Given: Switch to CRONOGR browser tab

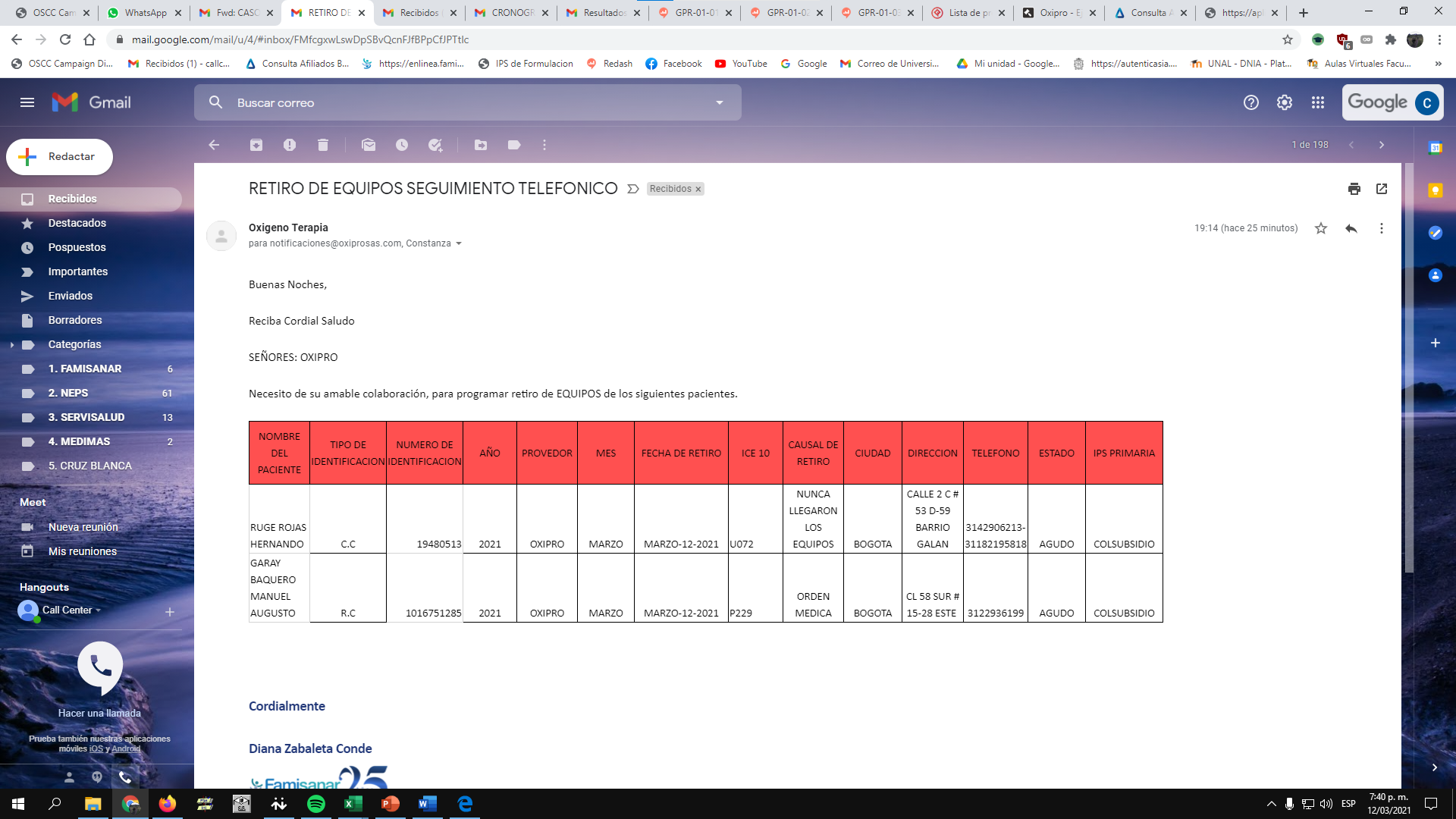Looking at the screenshot, I should (512, 13).
